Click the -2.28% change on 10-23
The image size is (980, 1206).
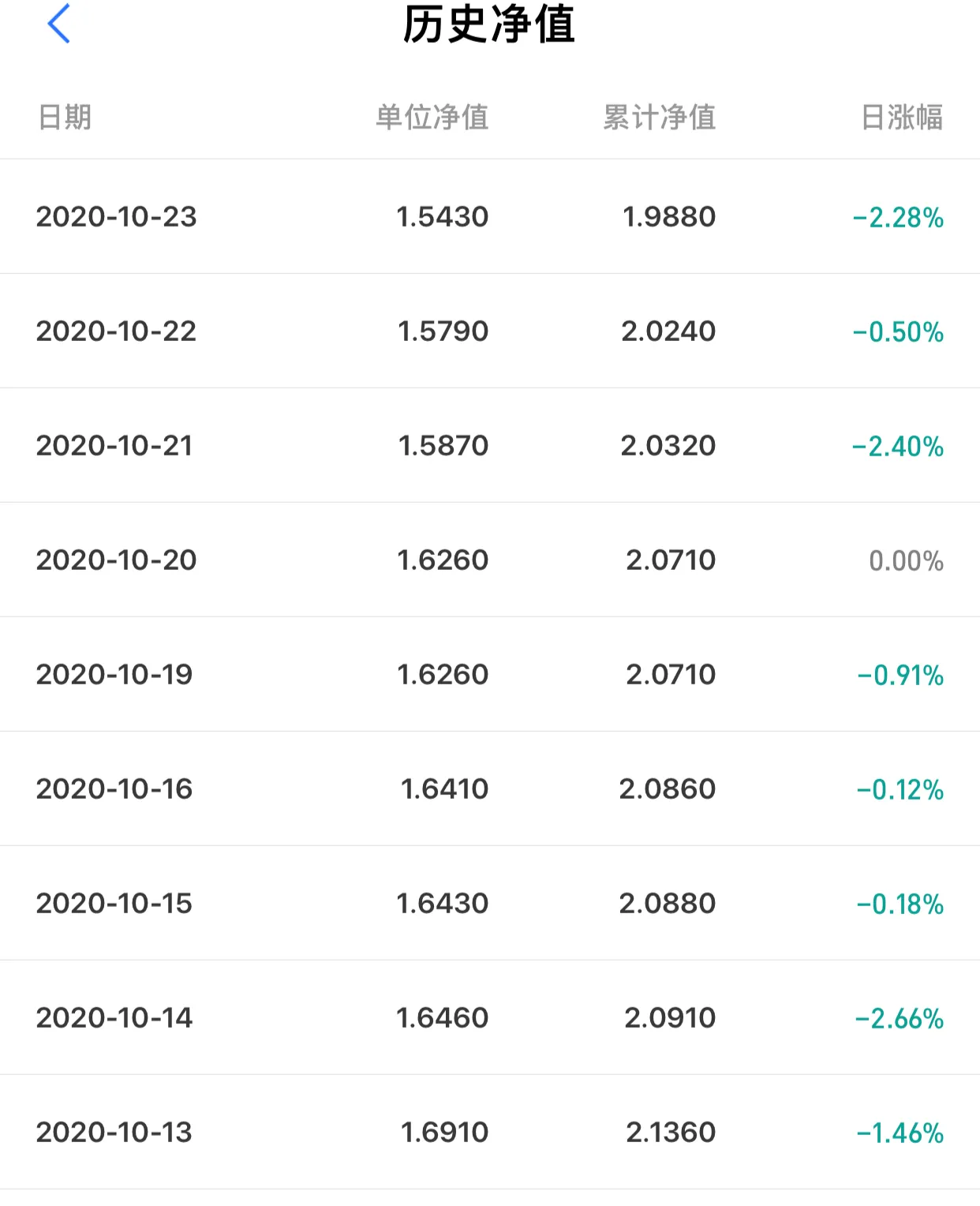pos(898,217)
